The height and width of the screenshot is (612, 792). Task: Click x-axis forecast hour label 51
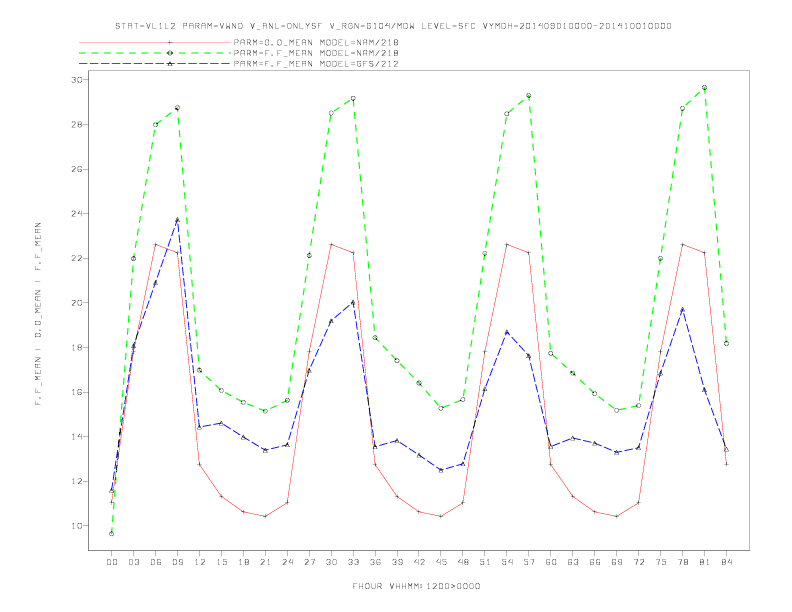pyautogui.click(x=485, y=562)
